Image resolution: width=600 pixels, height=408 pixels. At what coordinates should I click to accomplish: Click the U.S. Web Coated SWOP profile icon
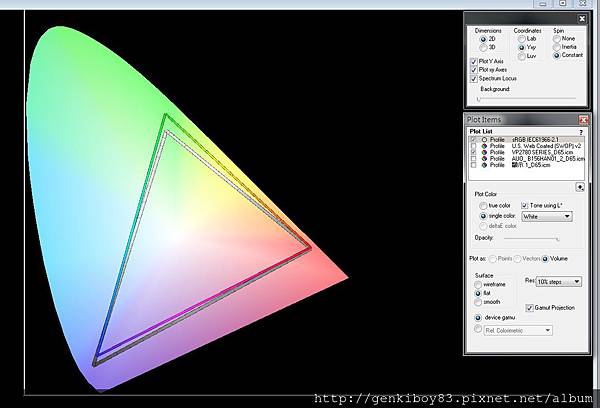(484, 146)
